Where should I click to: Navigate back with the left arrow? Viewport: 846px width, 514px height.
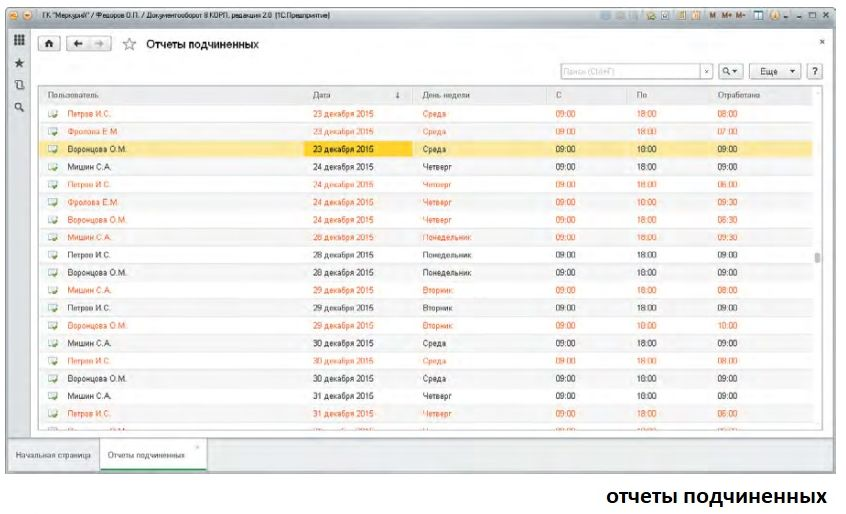(x=79, y=45)
